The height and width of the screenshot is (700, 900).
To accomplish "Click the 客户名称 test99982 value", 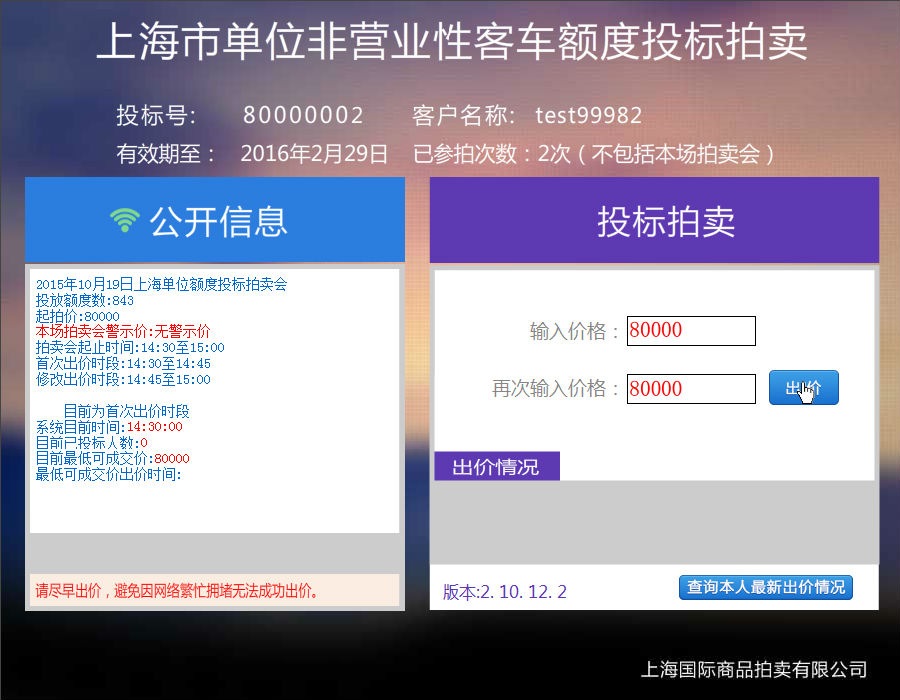I will tap(588, 116).
